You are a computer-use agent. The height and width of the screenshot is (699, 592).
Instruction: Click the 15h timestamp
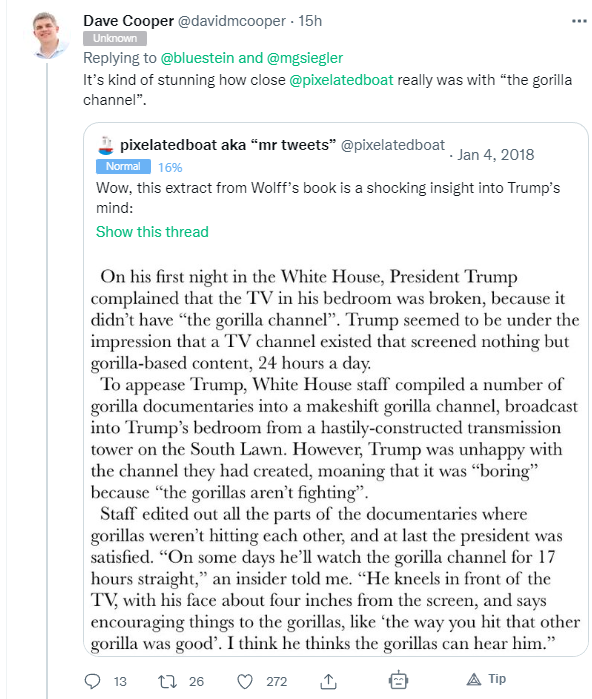(x=310, y=21)
